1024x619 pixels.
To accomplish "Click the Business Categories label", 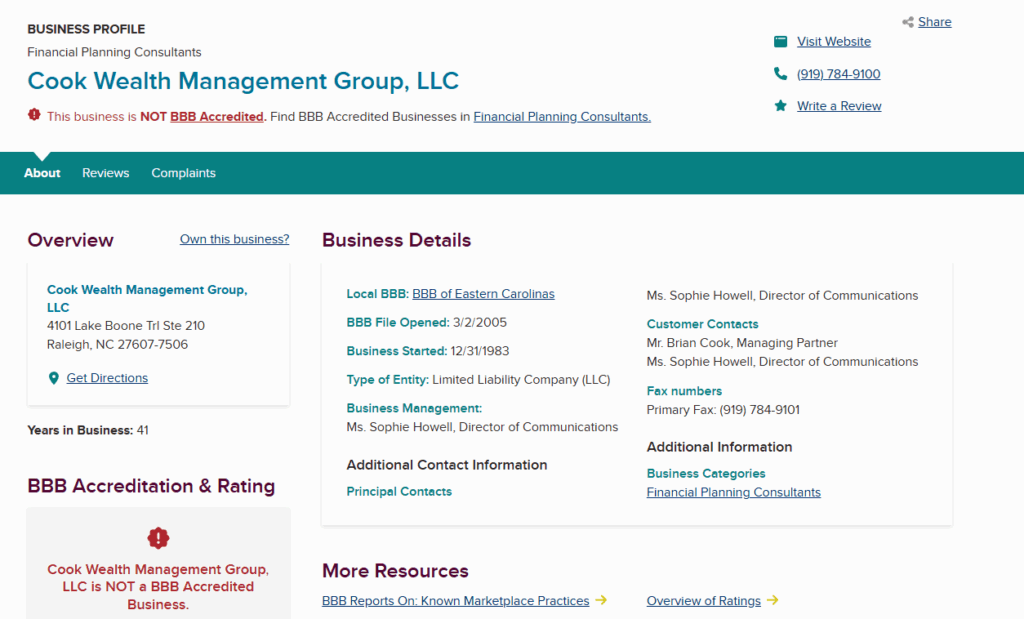I will (706, 473).
